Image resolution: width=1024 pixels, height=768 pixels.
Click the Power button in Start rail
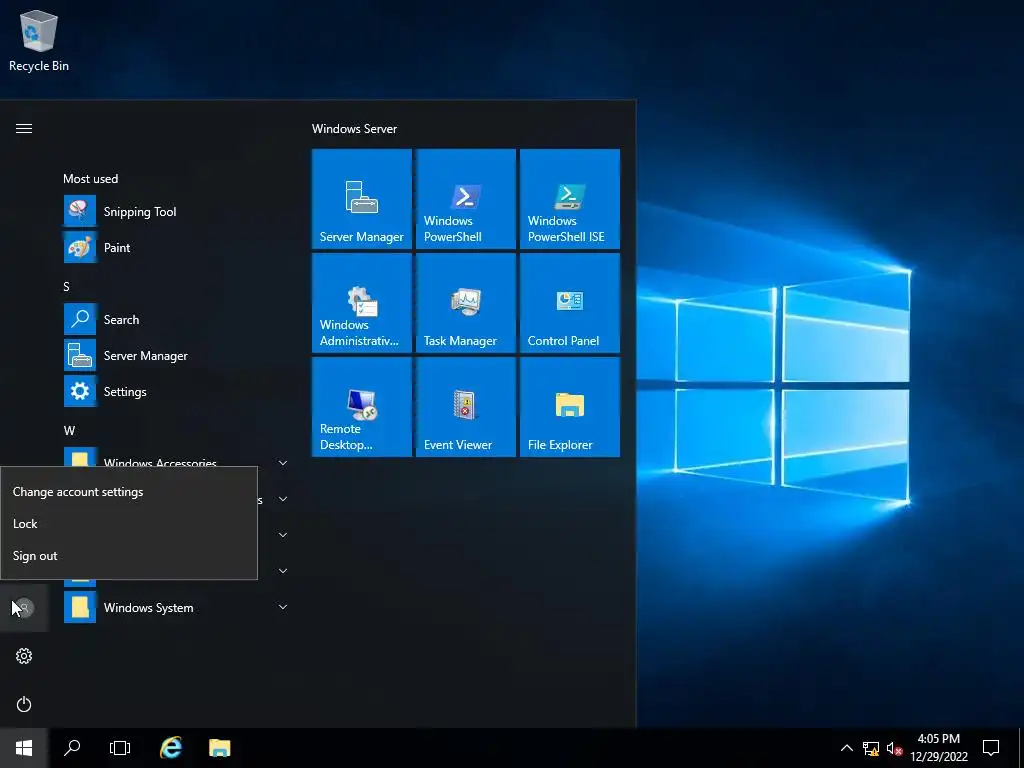point(24,704)
